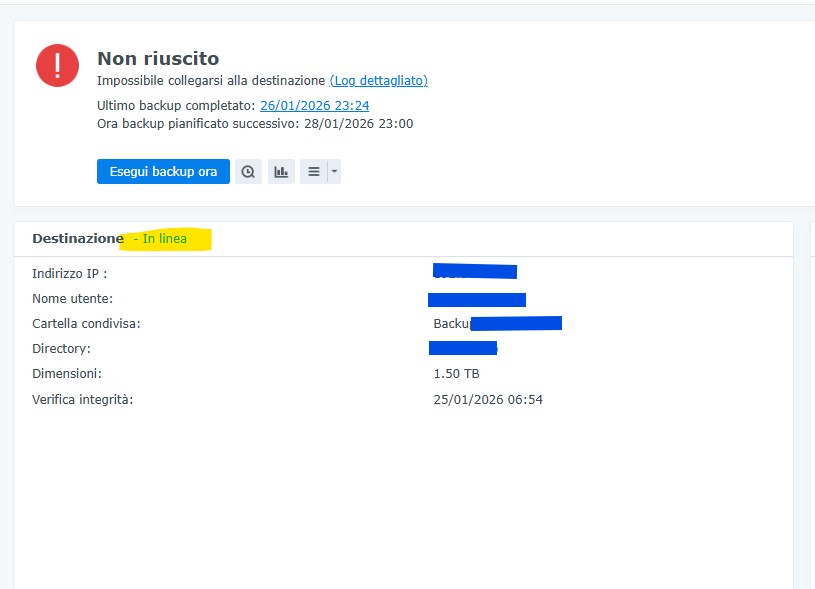This screenshot has width=815, height=589.
Task: Open backup statistics bar chart icon
Action: (x=281, y=172)
